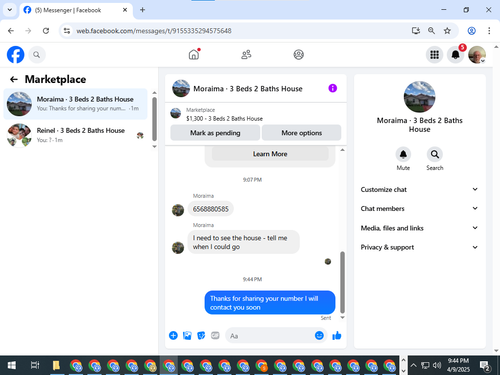Open the emoji picker smiley icon
Image resolution: width=500 pixels, height=375 pixels.
pyautogui.click(x=319, y=335)
